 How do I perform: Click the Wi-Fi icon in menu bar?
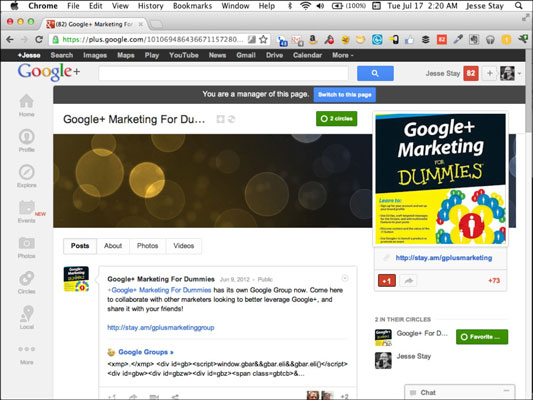(306, 6)
